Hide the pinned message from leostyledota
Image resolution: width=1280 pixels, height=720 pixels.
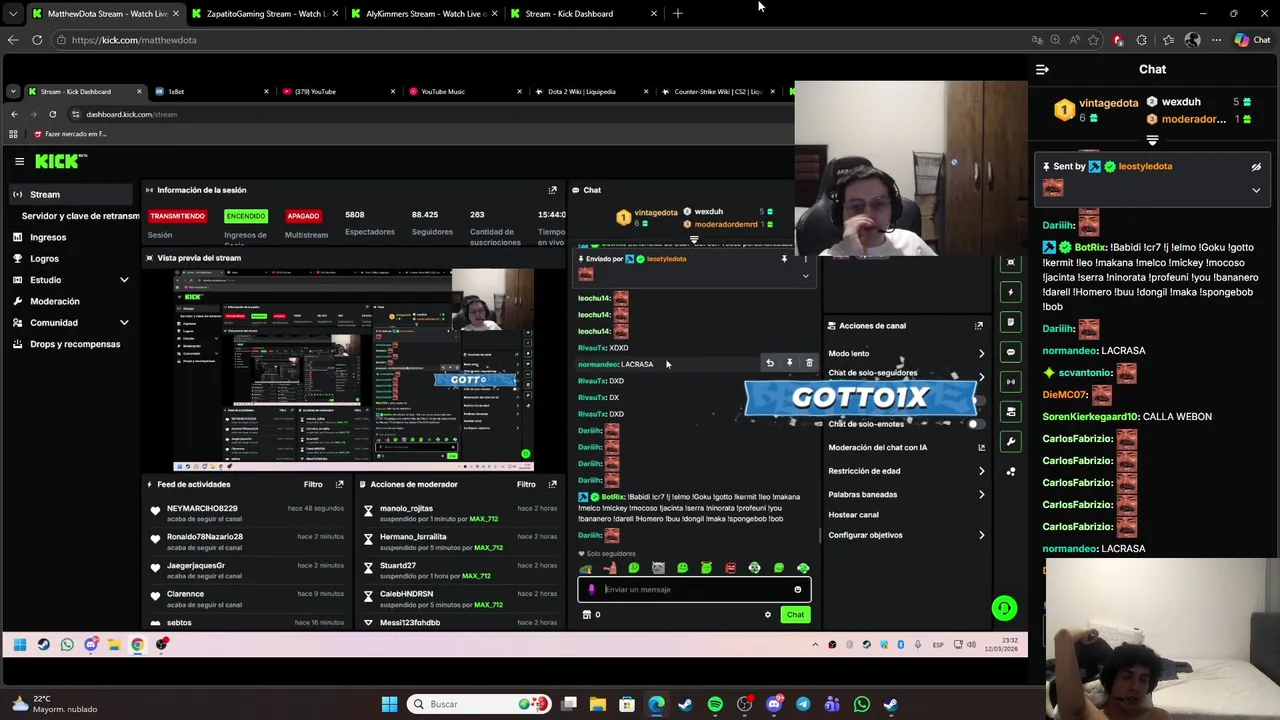(x=1256, y=167)
